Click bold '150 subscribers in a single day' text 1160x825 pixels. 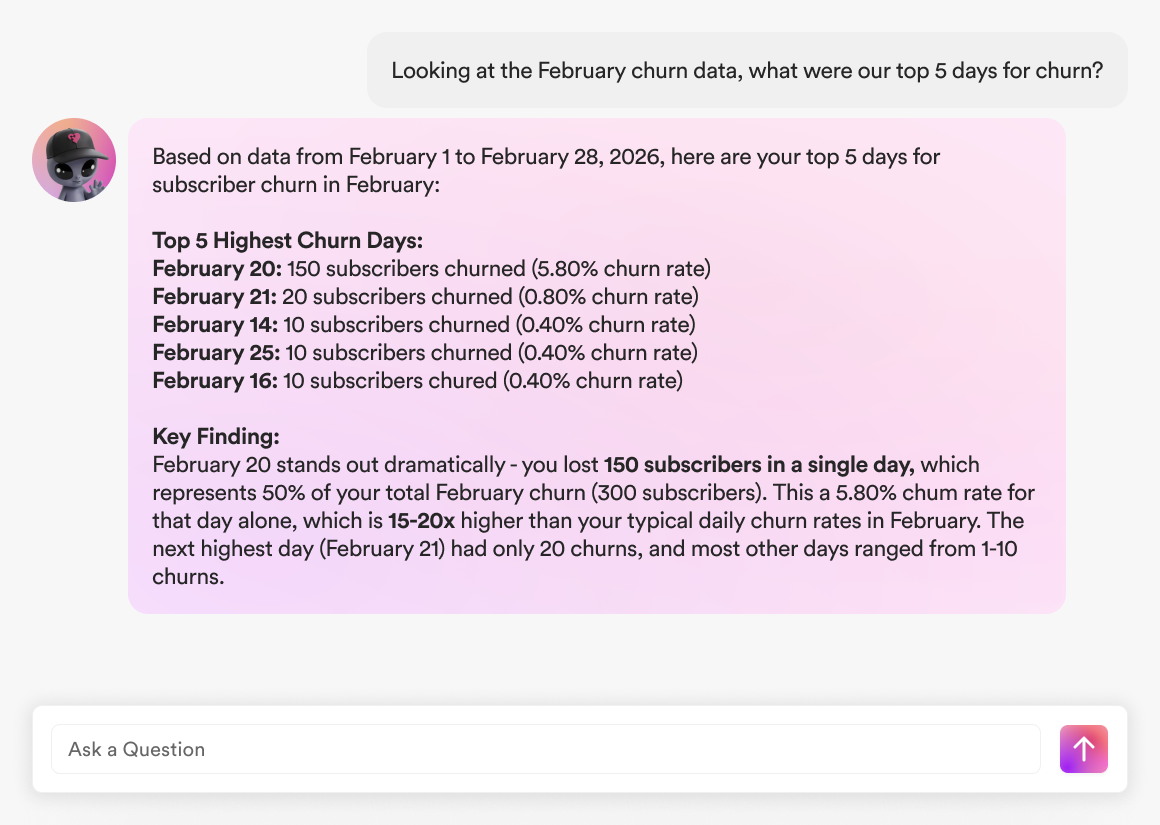(759, 465)
